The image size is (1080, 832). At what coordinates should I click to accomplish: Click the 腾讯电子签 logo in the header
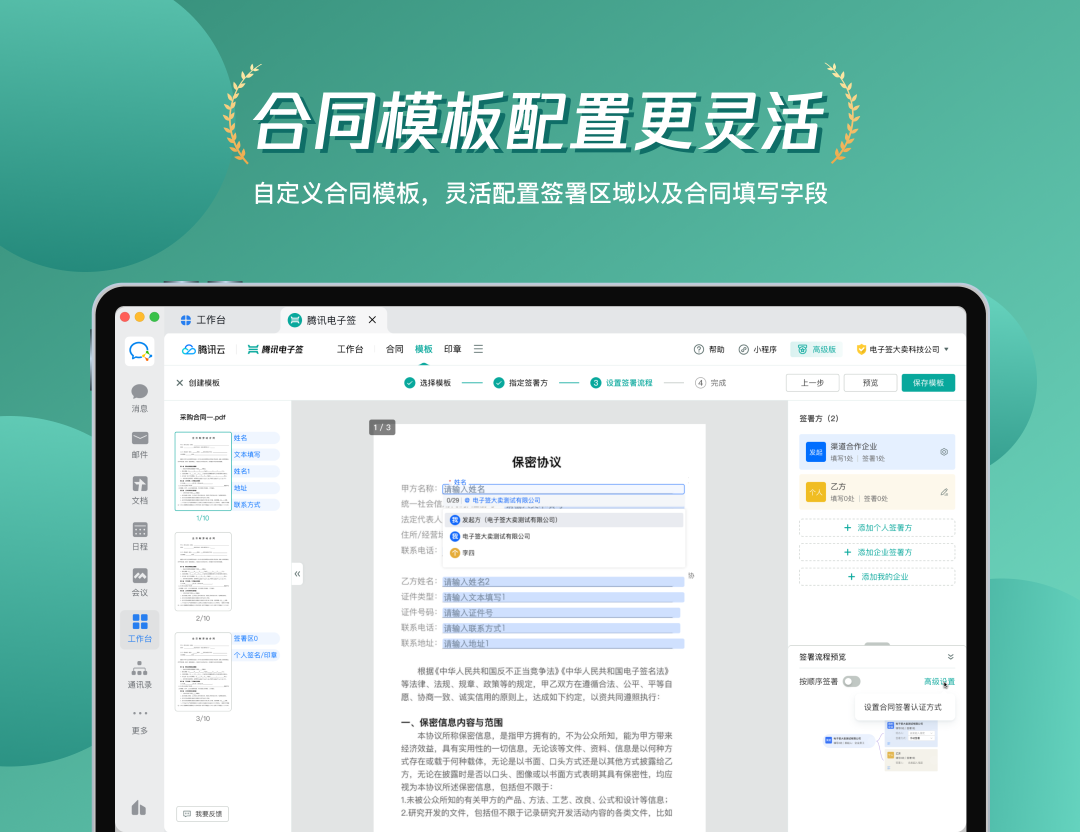(276, 349)
